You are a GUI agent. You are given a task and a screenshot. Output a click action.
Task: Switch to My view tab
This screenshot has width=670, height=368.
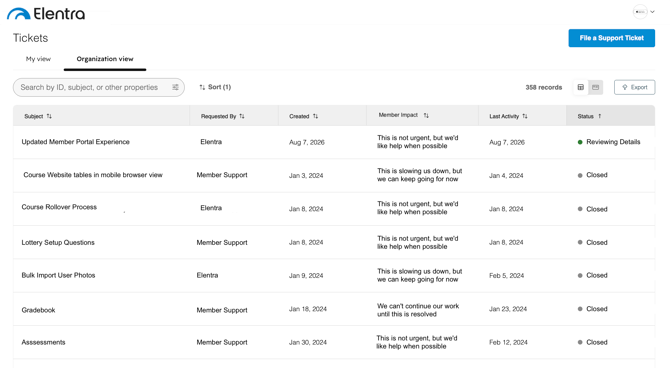click(38, 59)
